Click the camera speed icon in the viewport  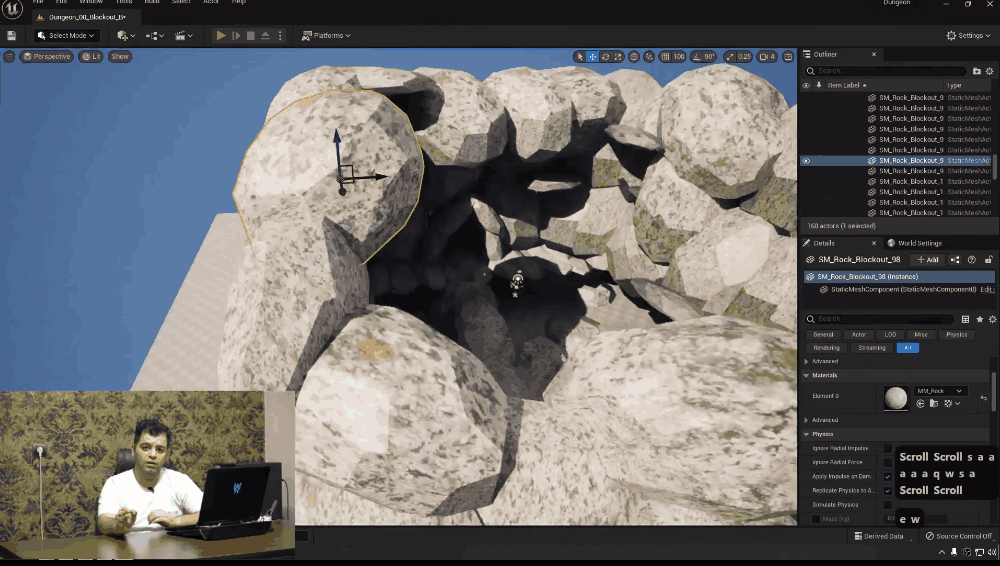pos(765,57)
